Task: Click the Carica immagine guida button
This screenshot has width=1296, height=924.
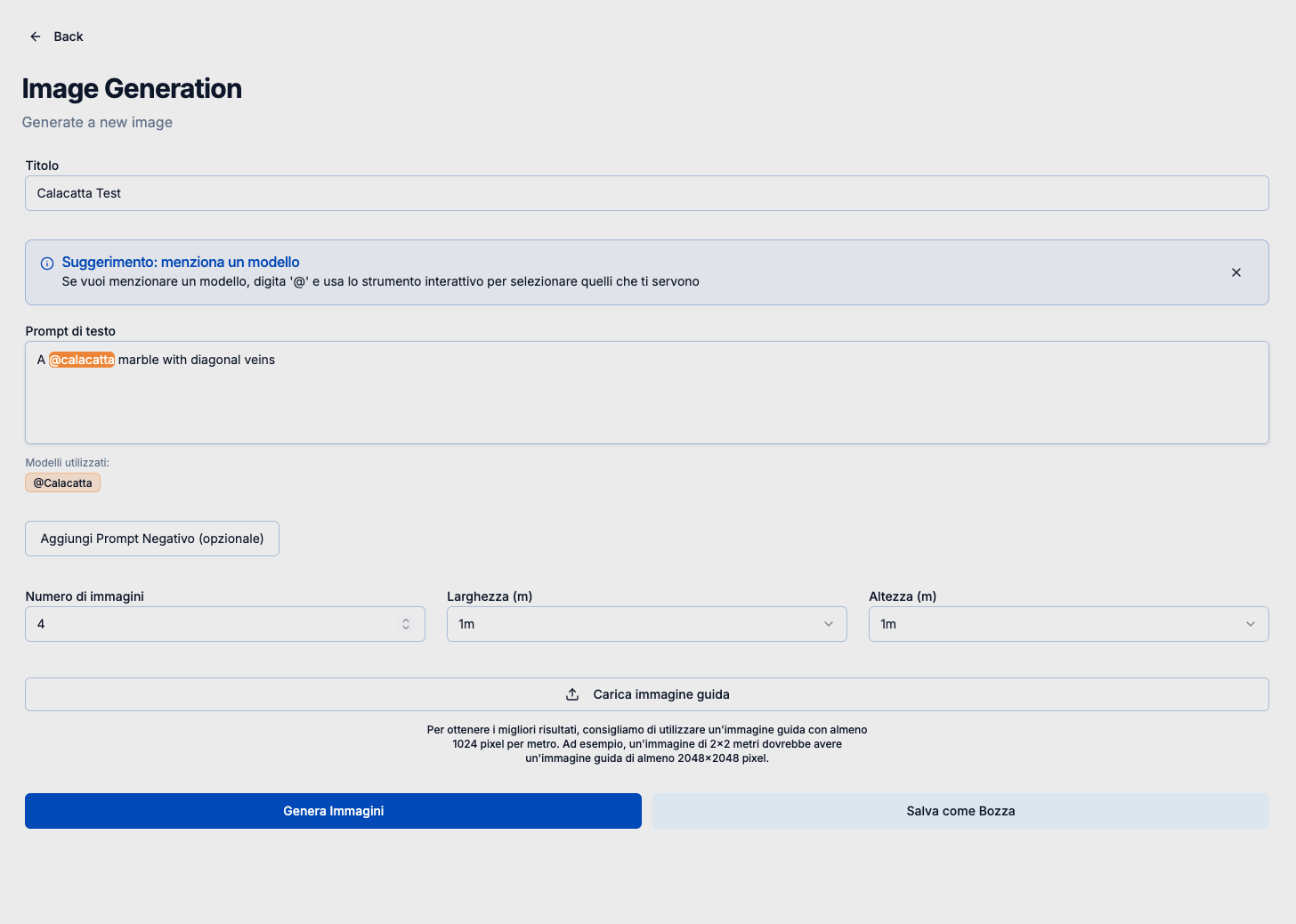Action: point(661,694)
